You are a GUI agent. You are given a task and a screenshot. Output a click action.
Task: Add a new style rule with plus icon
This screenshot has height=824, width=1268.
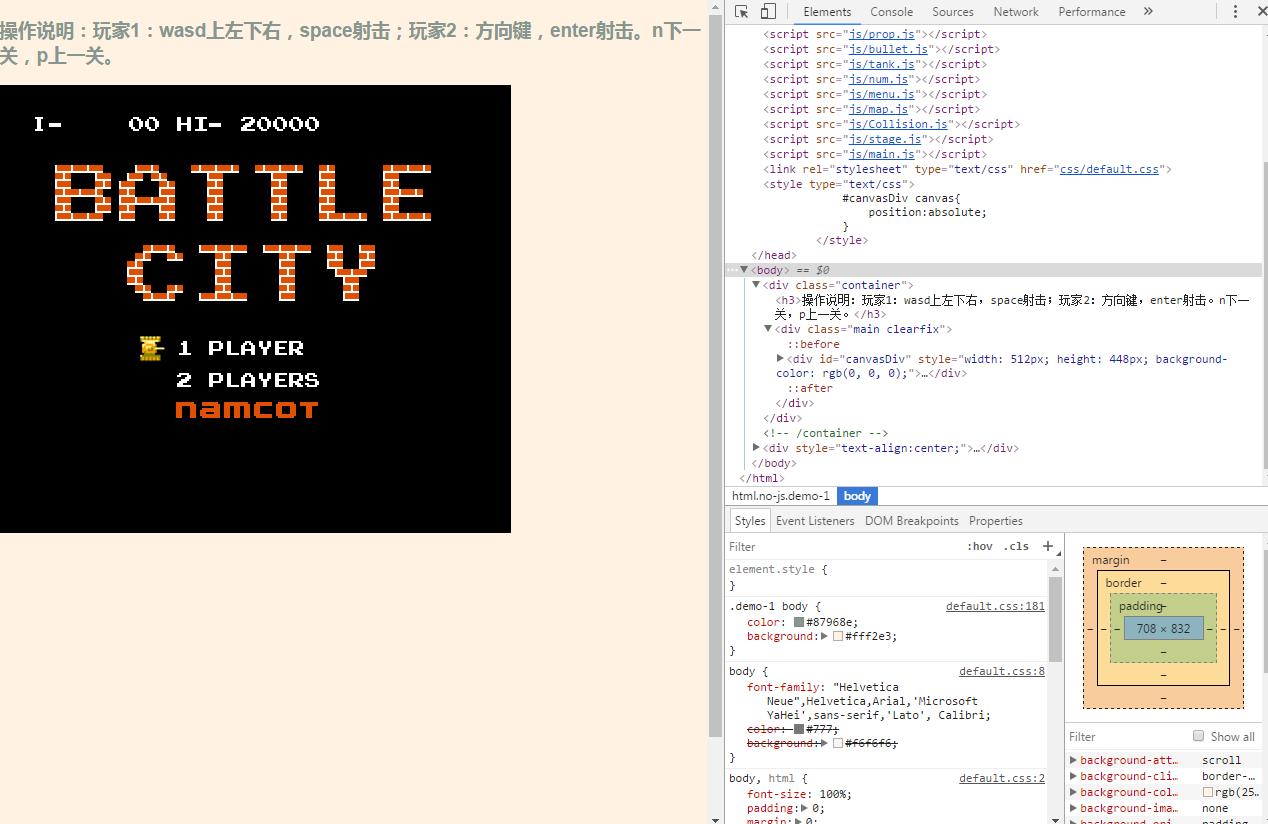click(1047, 546)
